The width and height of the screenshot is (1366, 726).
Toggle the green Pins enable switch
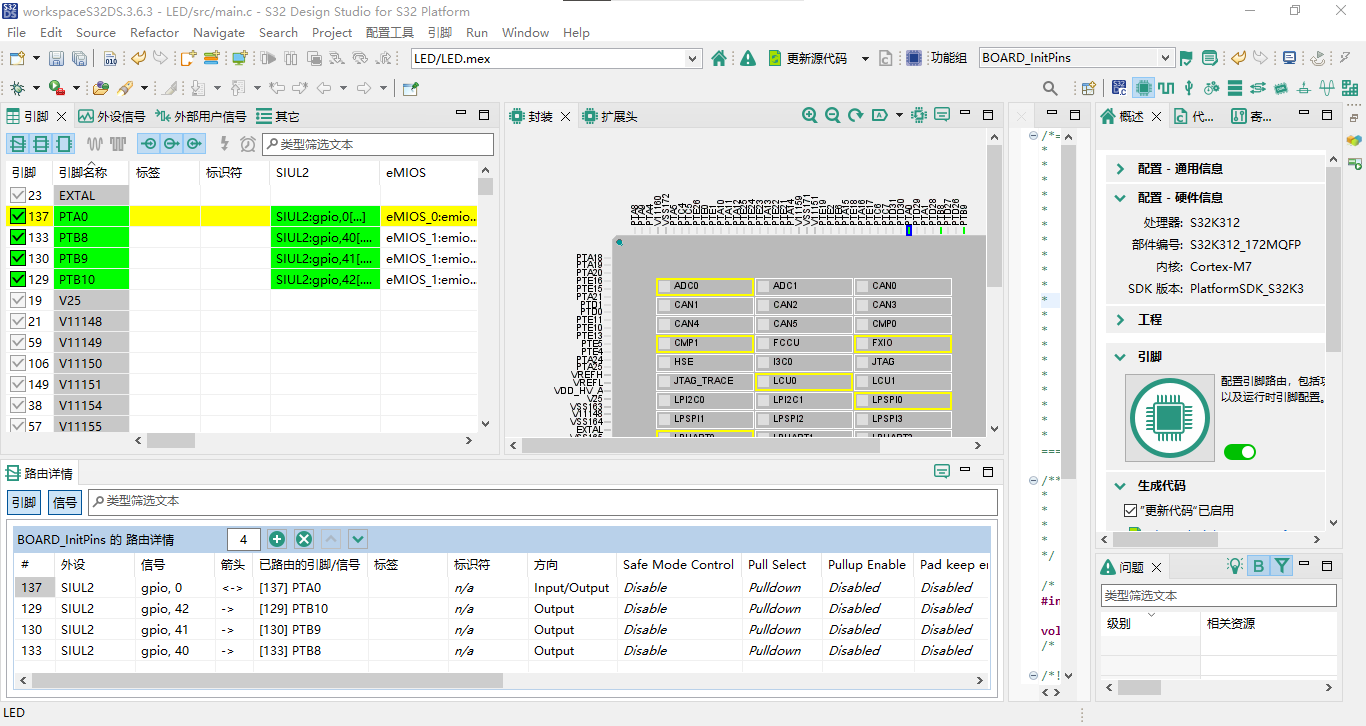coord(1240,452)
